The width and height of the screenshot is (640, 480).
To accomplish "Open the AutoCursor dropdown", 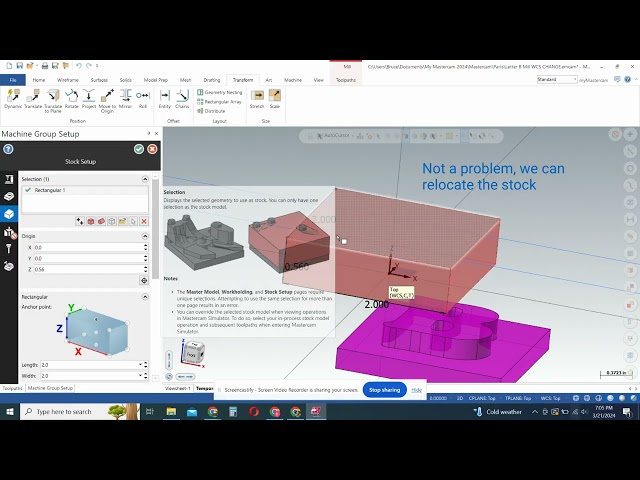I will pyautogui.click(x=353, y=136).
